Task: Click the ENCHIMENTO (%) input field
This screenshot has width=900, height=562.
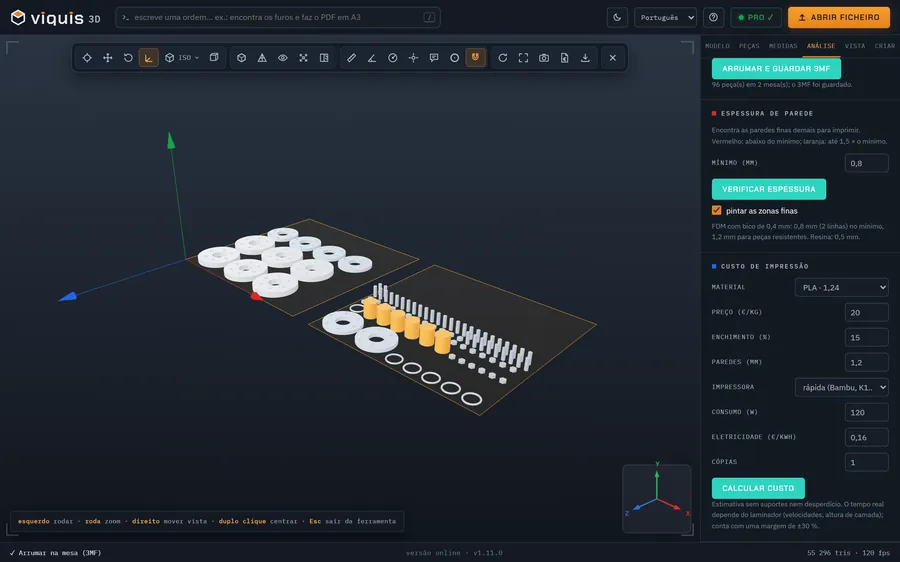Action: [x=866, y=337]
